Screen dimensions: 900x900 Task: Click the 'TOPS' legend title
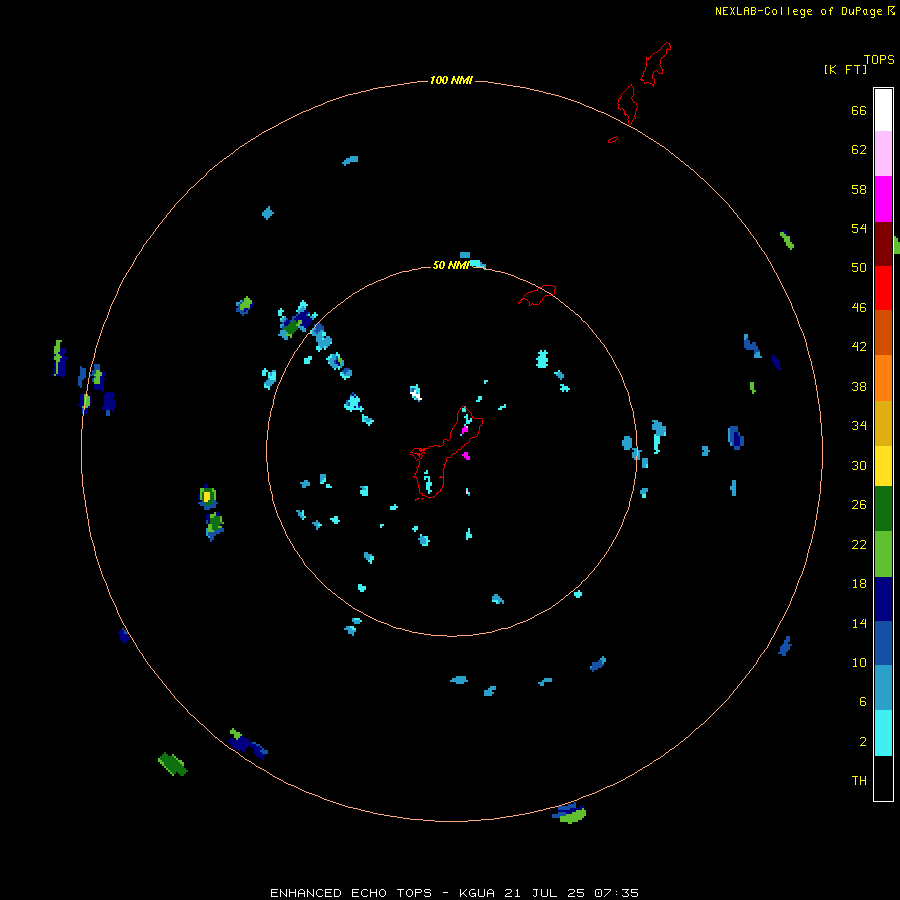click(879, 59)
